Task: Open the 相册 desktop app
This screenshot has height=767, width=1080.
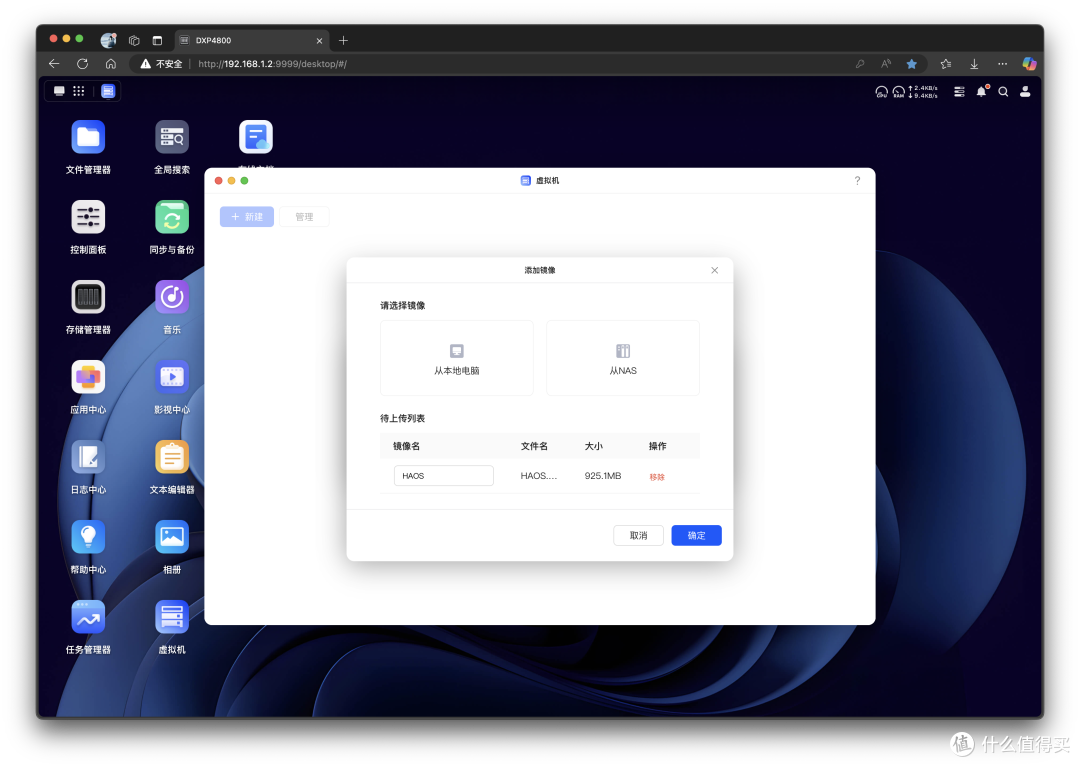Action: (172, 537)
